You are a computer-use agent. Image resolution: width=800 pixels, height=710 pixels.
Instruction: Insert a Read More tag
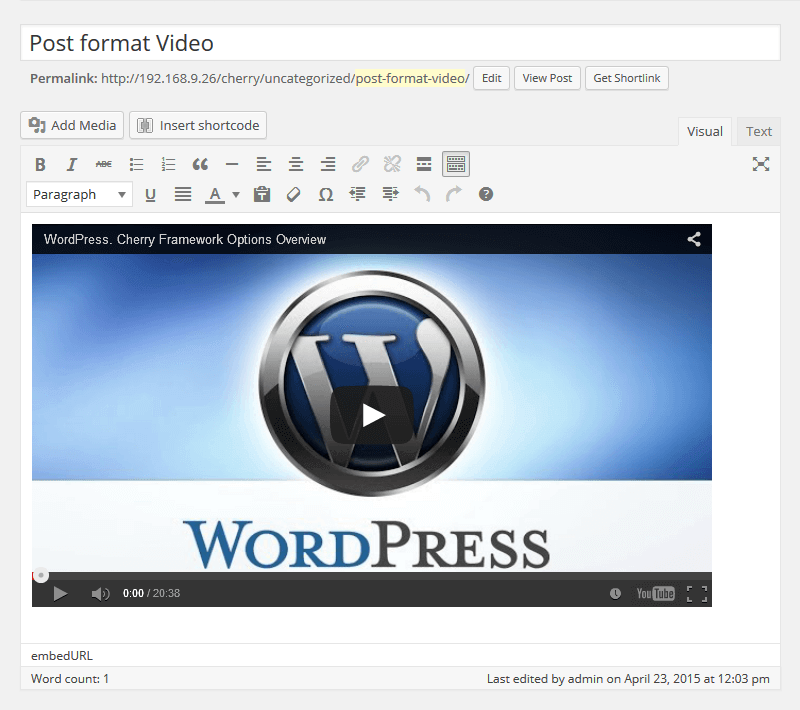tap(424, 165)
